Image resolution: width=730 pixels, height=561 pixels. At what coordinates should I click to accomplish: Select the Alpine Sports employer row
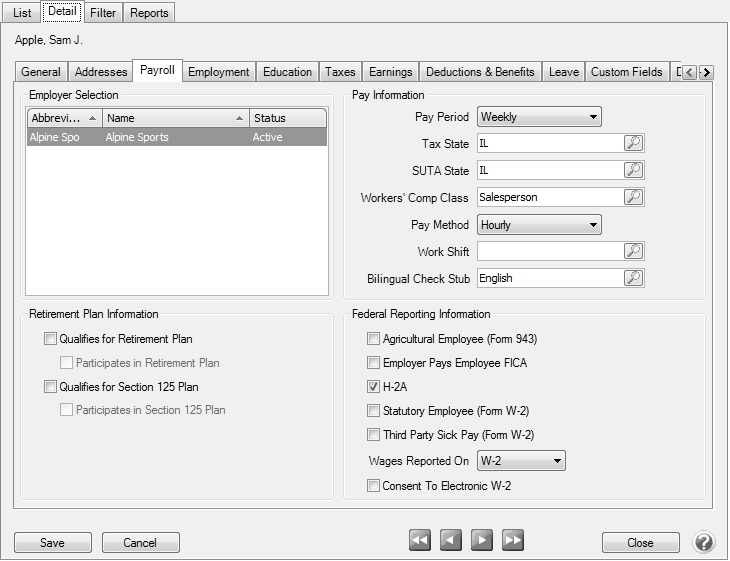click(x=176, y=138)
